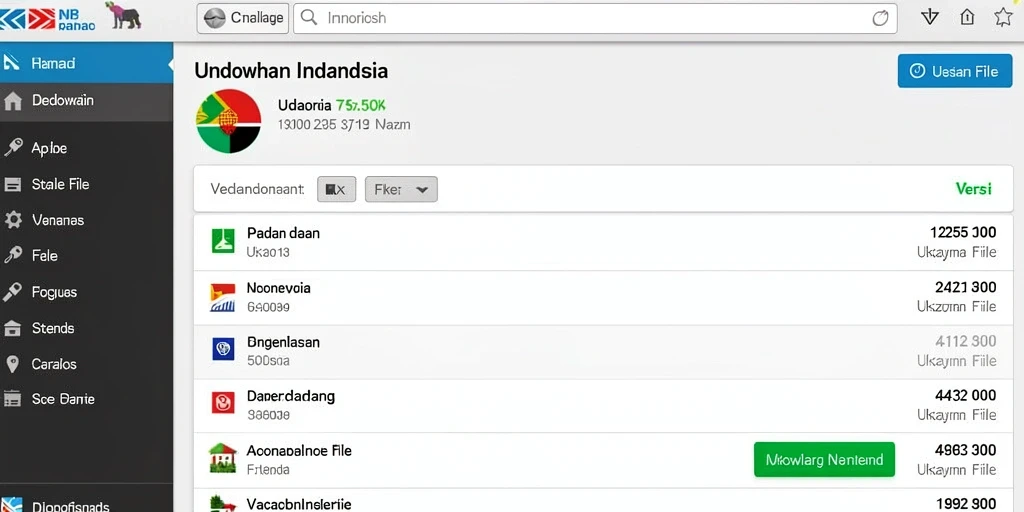Click the gear icon beside Venanas
This screenshot has height=512, width=1024.
(x=13, y=220)
